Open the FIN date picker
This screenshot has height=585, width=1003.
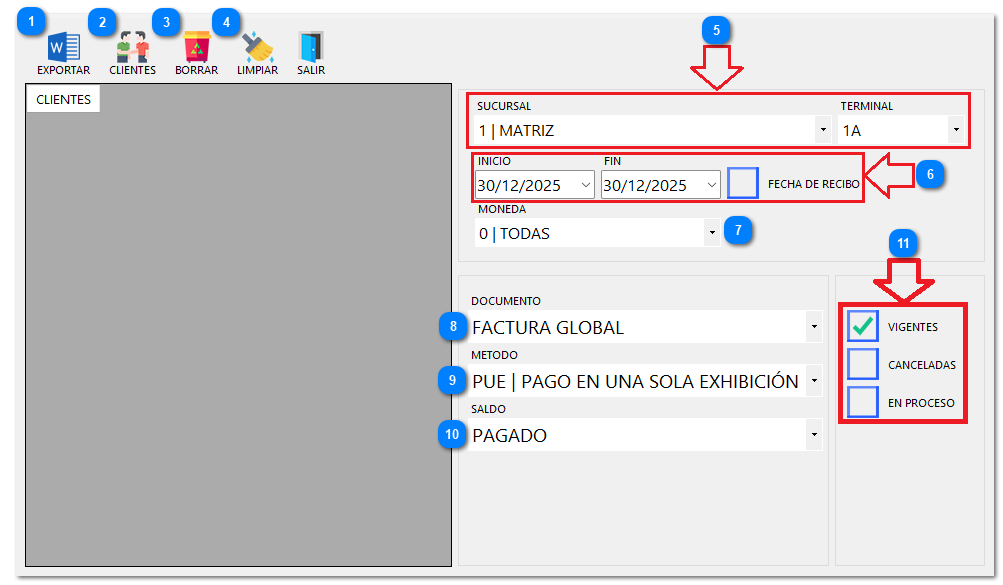(713, 184)
